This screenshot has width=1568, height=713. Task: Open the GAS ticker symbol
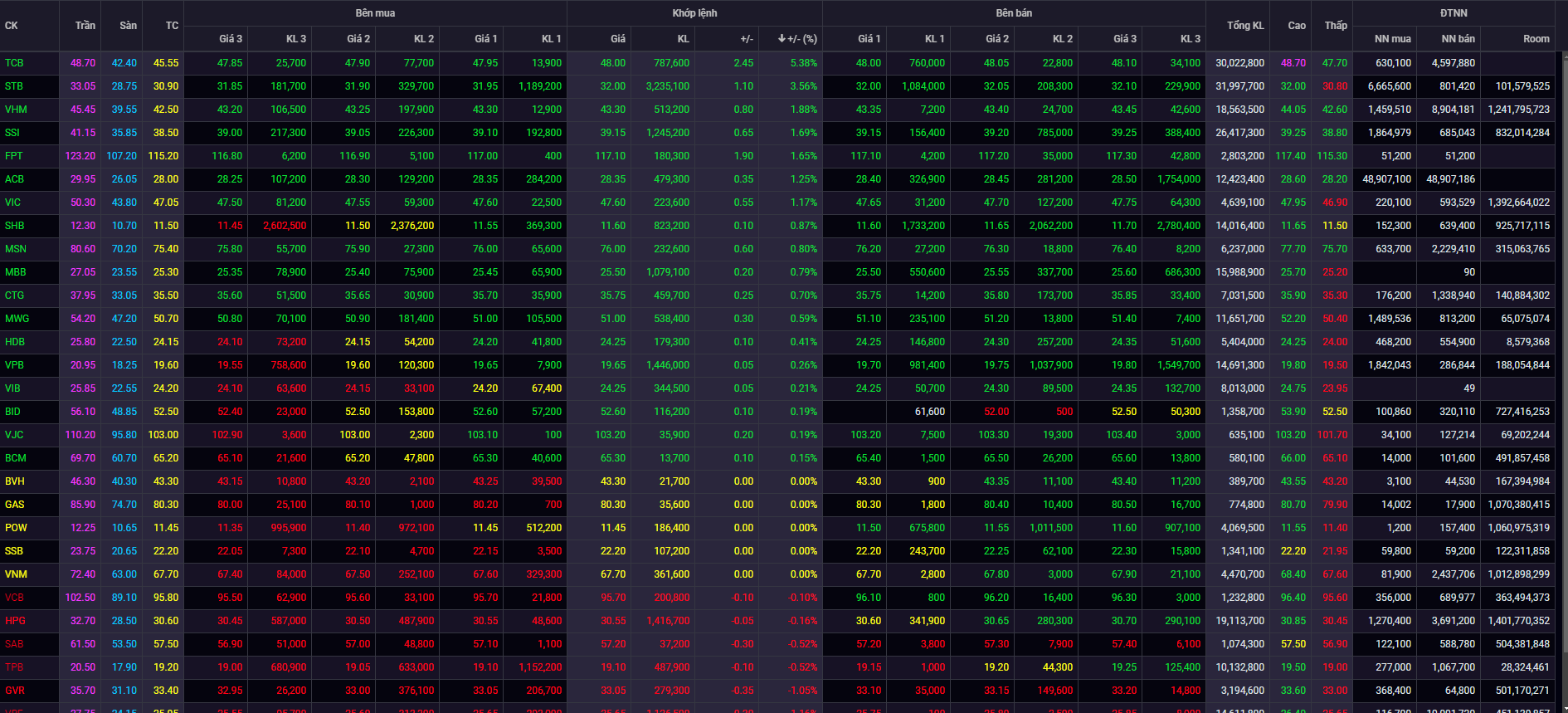pyautogui.click(x=14, y=505)
